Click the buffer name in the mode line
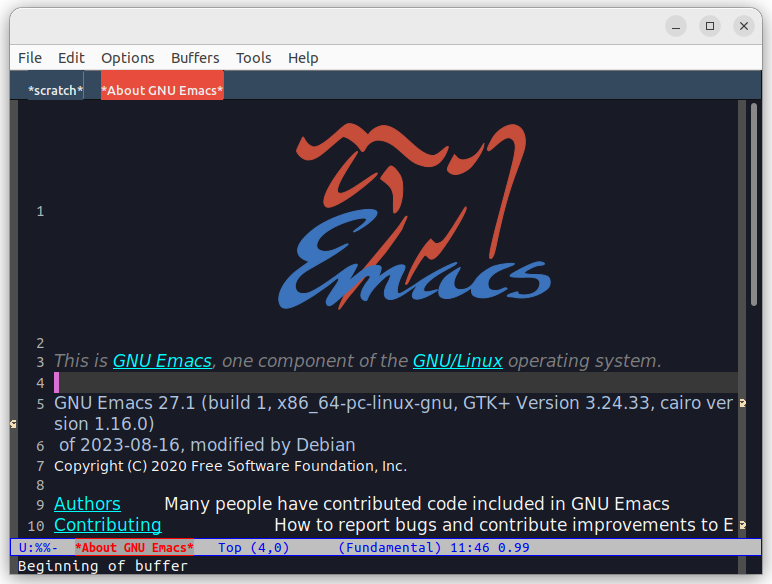Screen dimensions: 772x584 [x=134, y=548]
